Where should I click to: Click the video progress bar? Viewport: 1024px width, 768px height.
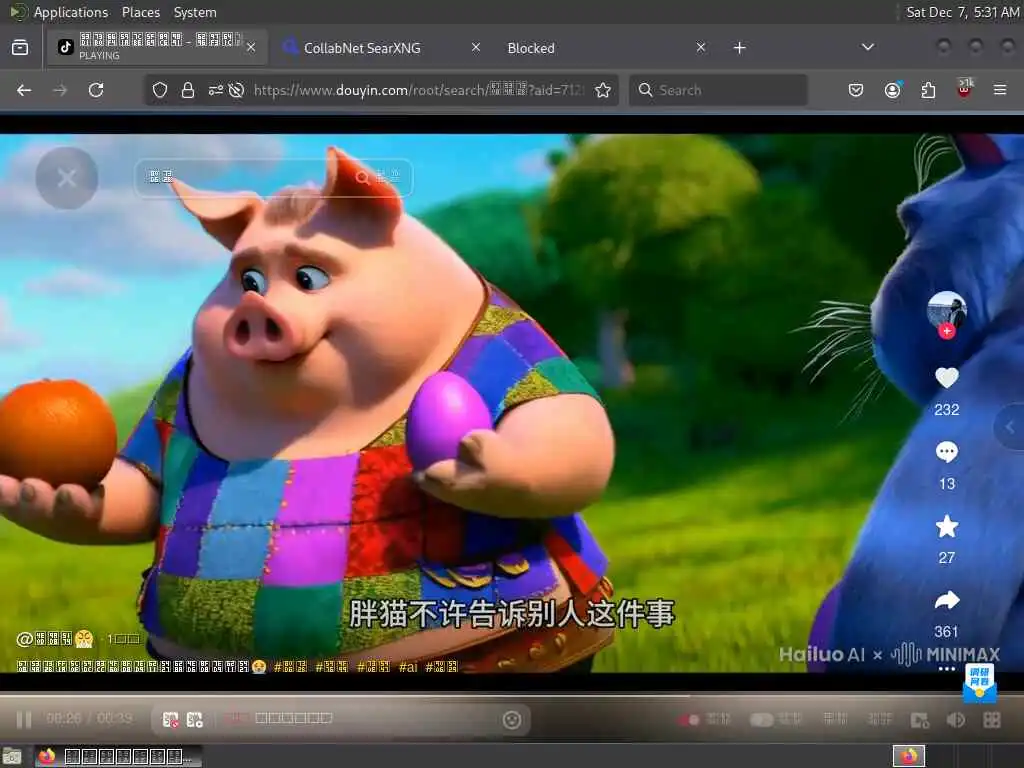512,696
